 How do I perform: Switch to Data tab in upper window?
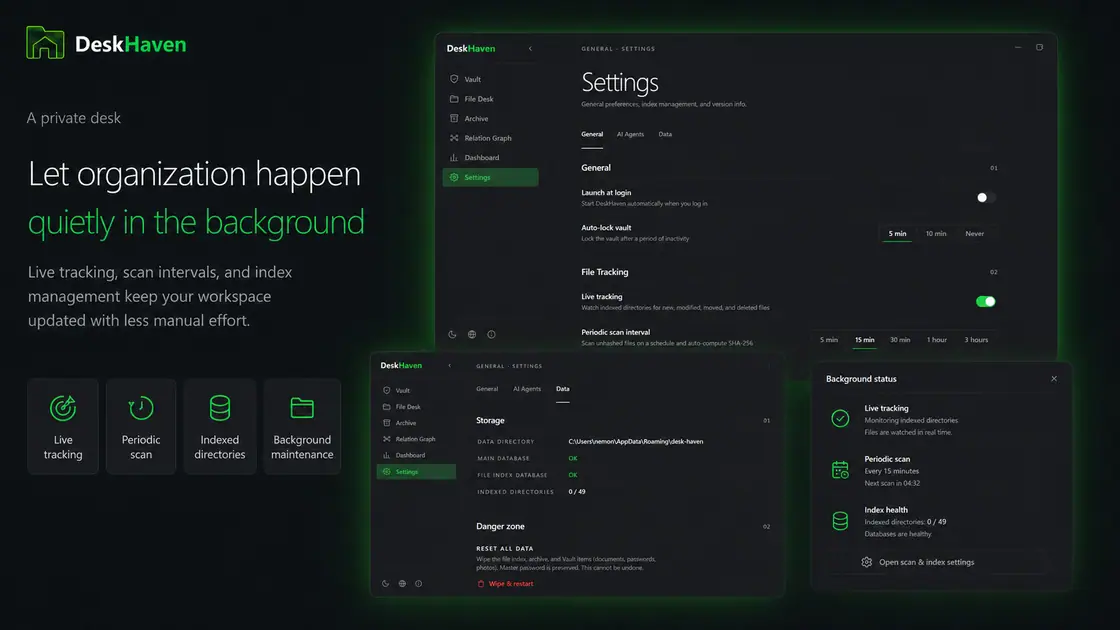(665, 134)
